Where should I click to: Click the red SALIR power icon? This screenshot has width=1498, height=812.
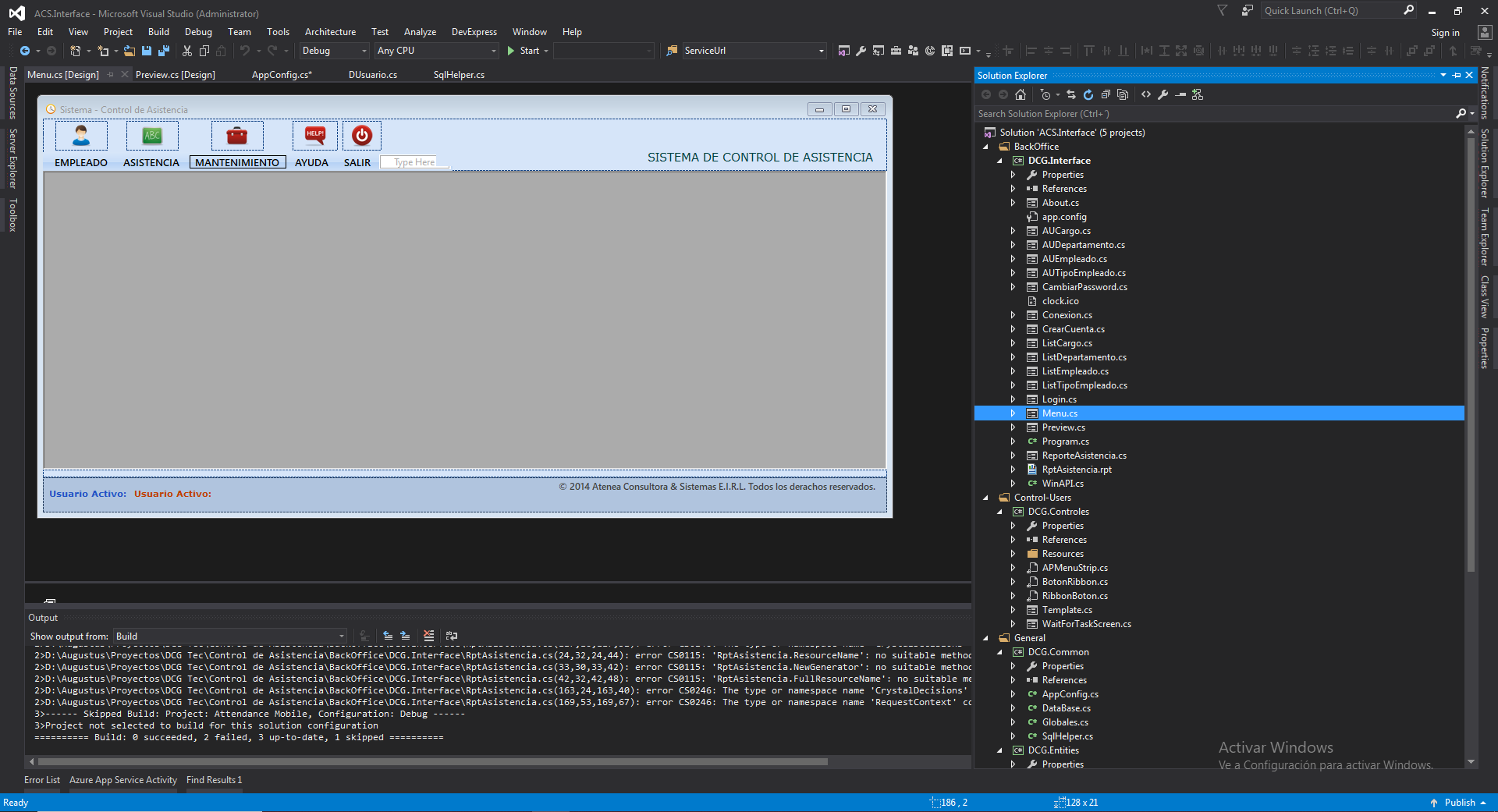pyautogui.click(x=361, y=136)
